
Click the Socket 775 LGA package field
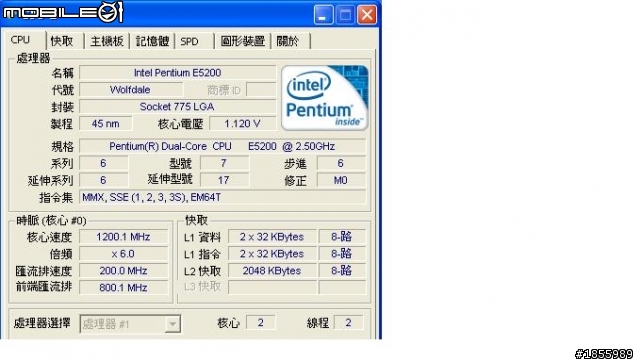coord(178,107)
